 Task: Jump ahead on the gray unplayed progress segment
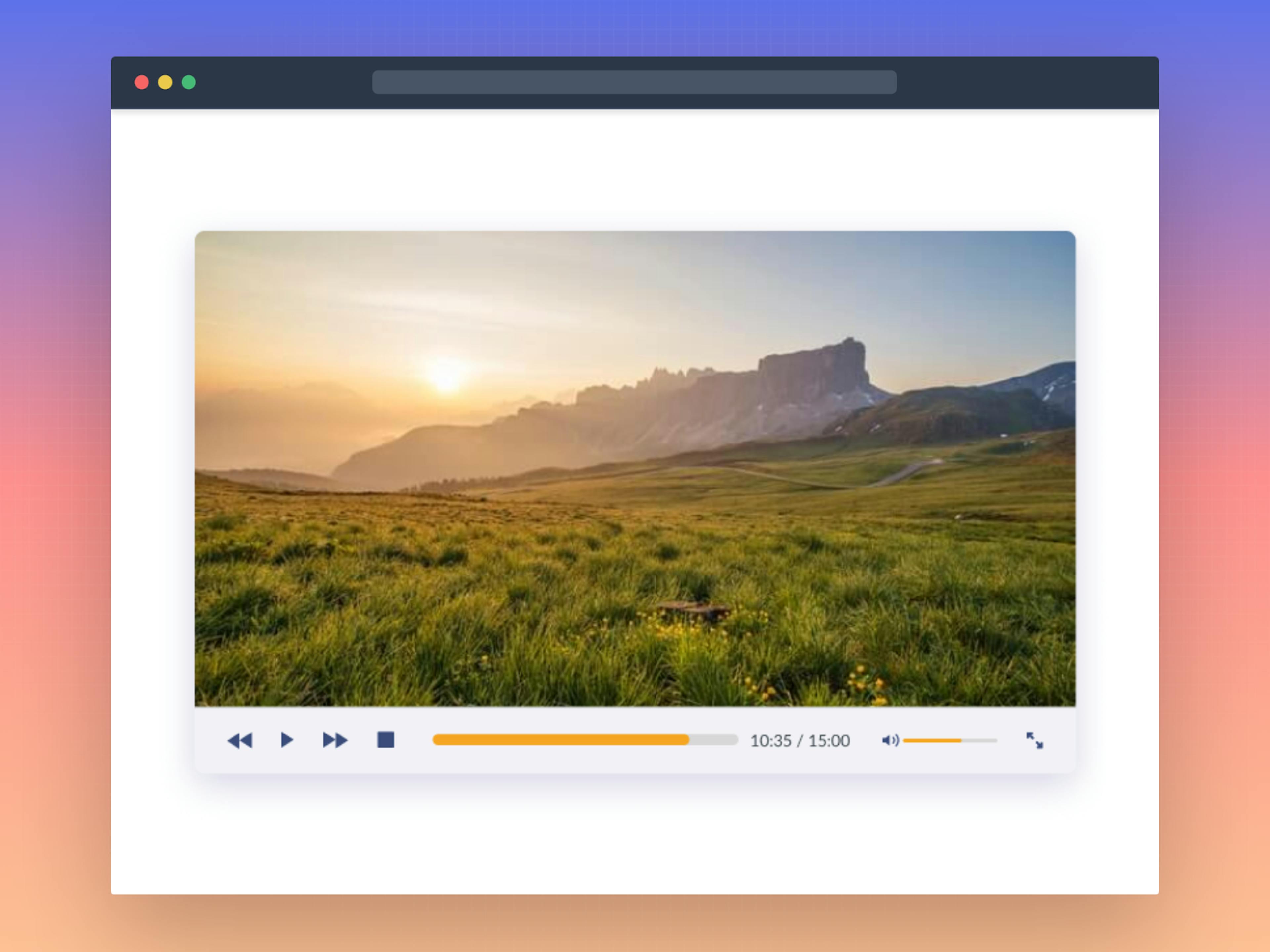tap(714, 740)
